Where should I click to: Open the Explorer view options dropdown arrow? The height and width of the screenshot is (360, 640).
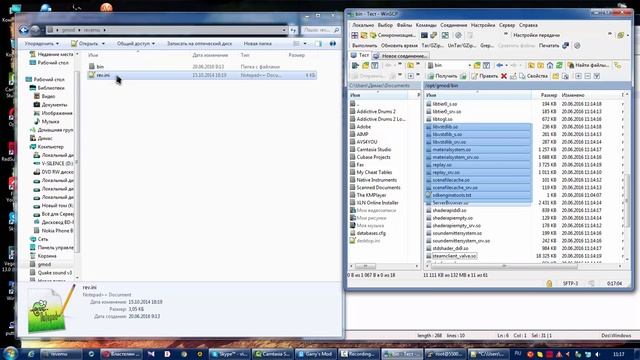(305, 43)
